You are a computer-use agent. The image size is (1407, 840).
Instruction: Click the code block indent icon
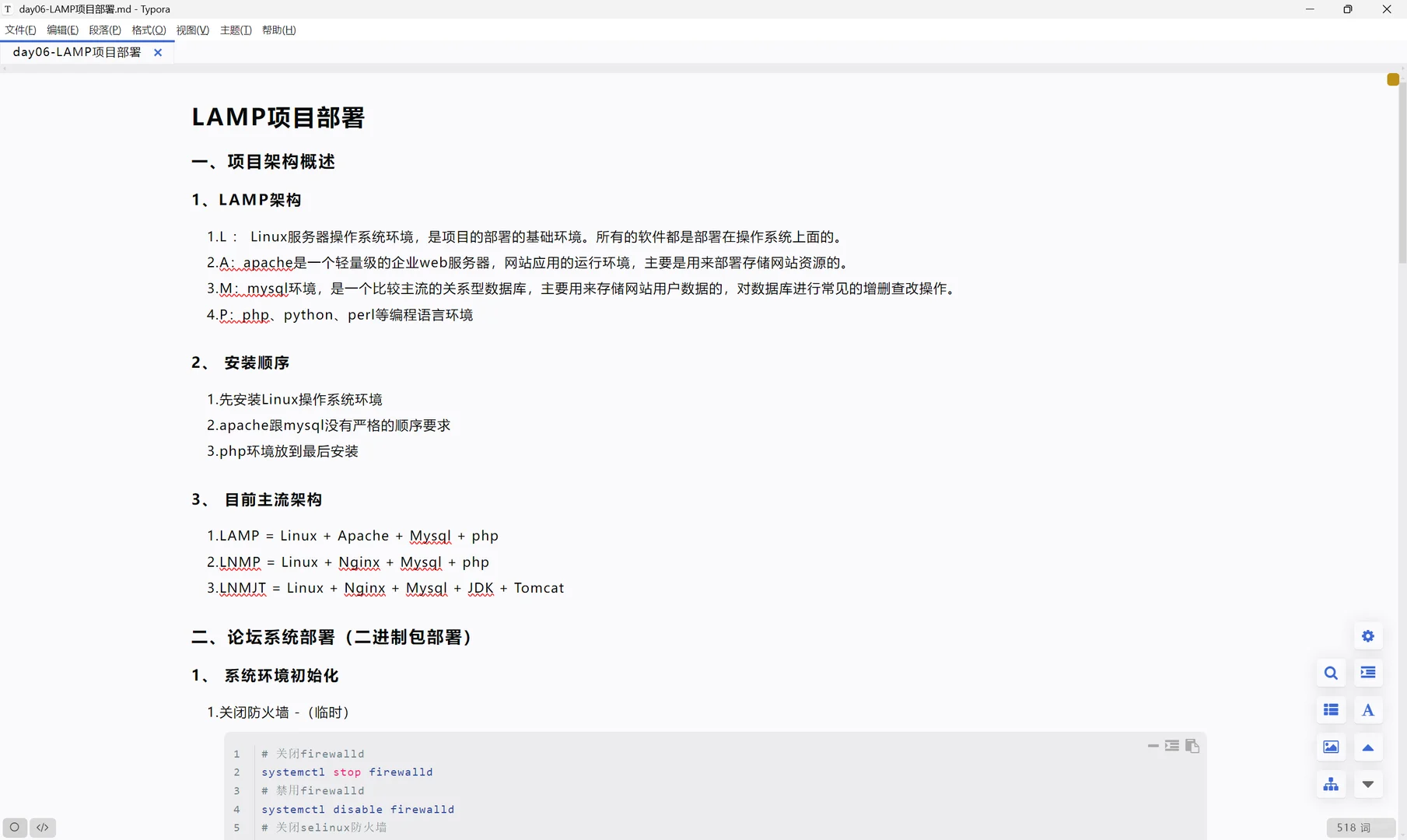1172,746
